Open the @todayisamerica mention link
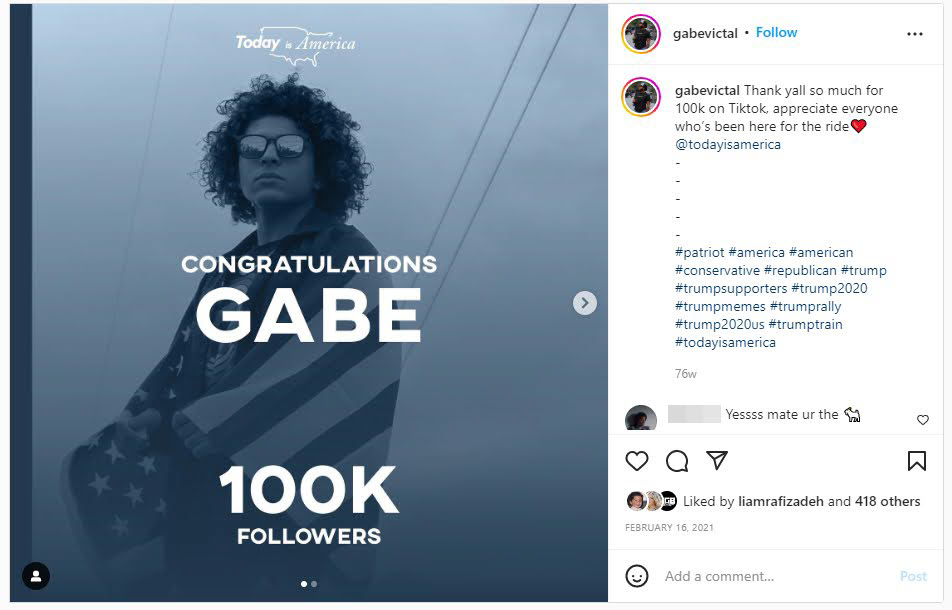Screen dimensions: 952x610 tap(728, 144)
